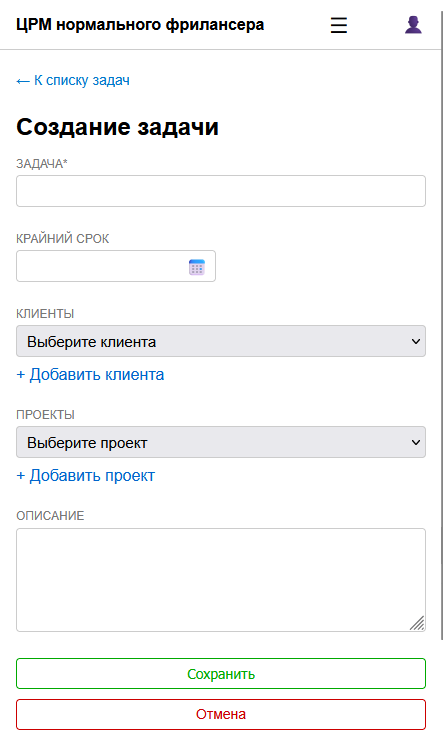Cancel creation with 'Отмена' button
443x742 pixels.
[x=221, y=715]
